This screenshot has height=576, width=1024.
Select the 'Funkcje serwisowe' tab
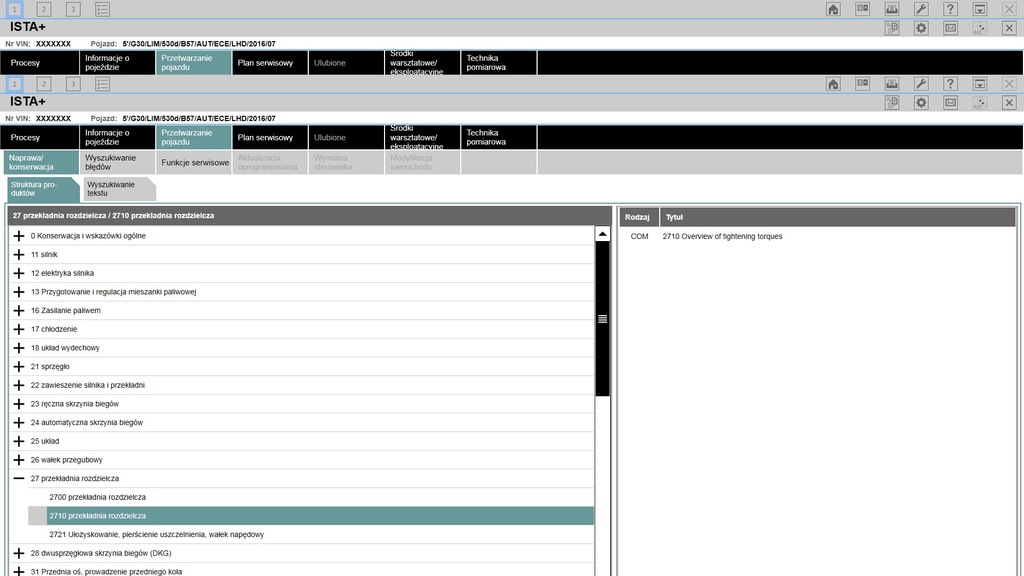pos(194,162)
